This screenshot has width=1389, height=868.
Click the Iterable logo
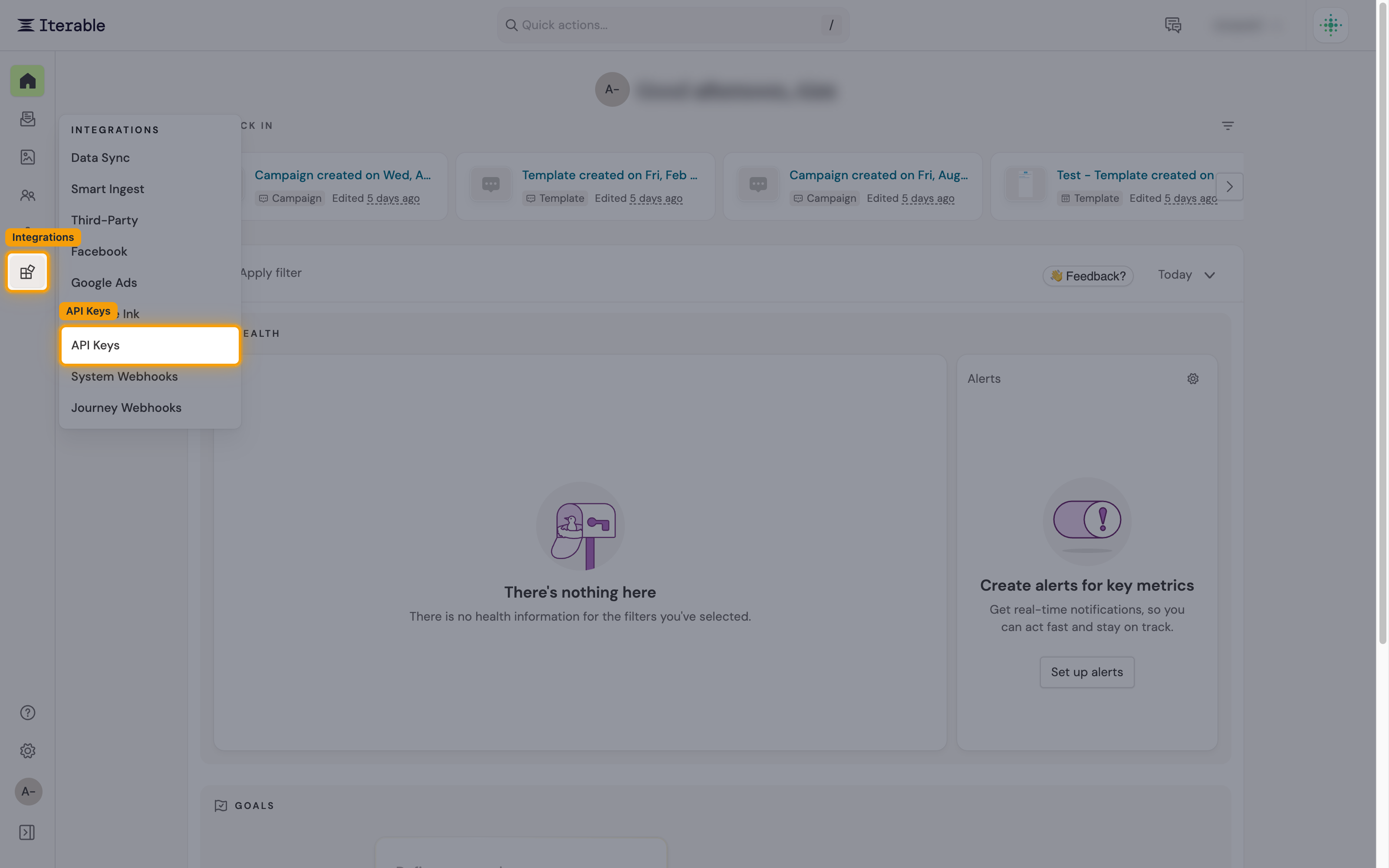61,25
